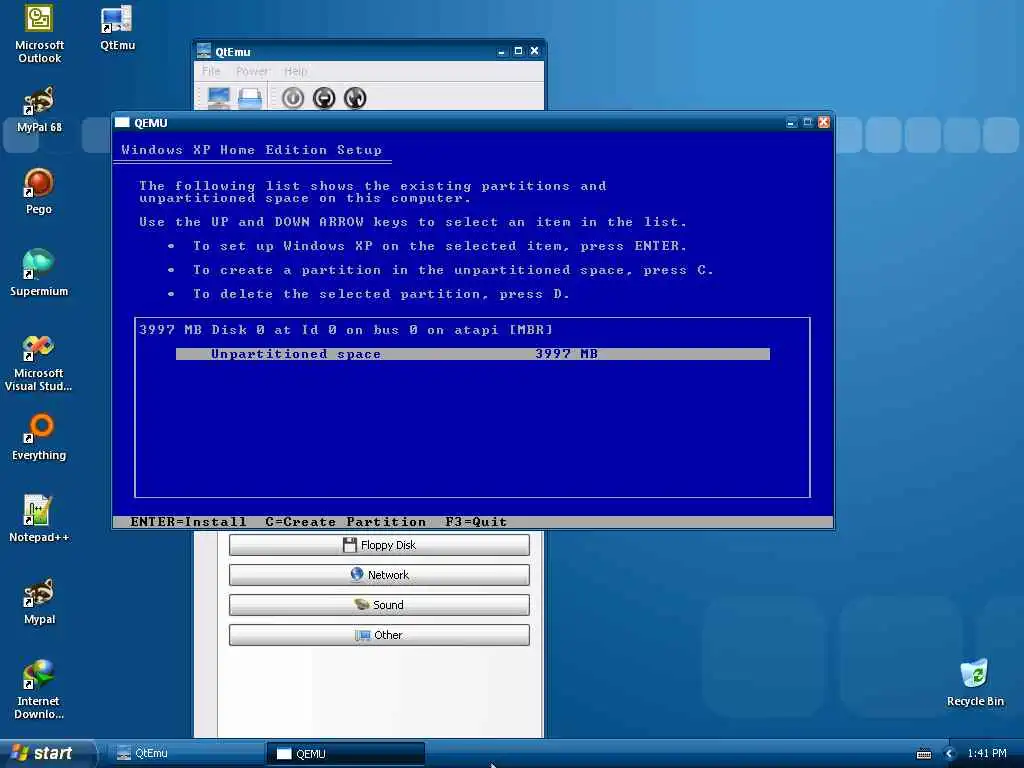Click the C=Create Partition status text
Image resolution: width=1024 pixels, height=768 pixels.
point(345,522)
